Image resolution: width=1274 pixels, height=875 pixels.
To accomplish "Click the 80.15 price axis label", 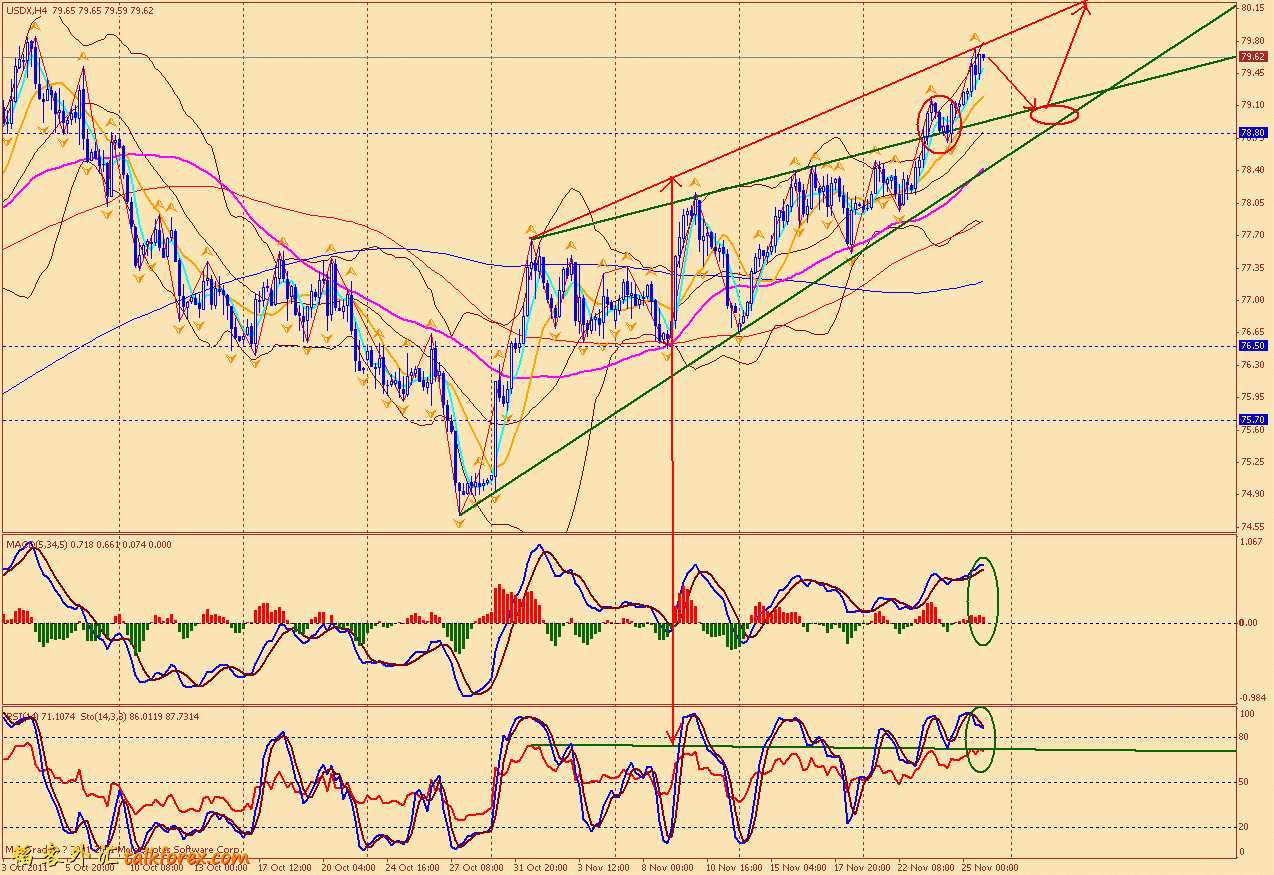I will pos(1255,8).
